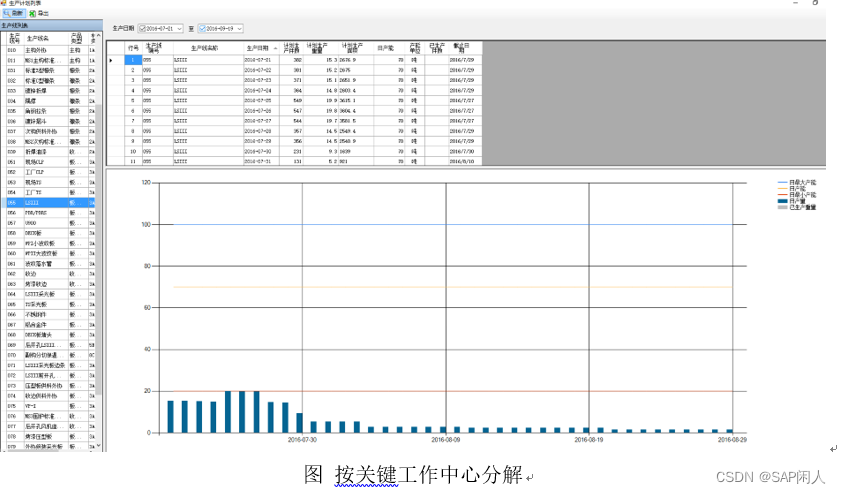Click row number 10 in the grid
The width and height of the screenshot is (841, 494).
tap(133, 151)
